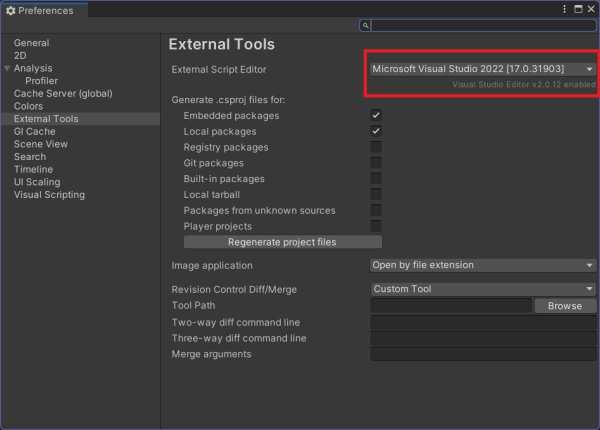Select Colors preferences category
The width and height of the screenshot is (600, 430).
tap(28, 106)
